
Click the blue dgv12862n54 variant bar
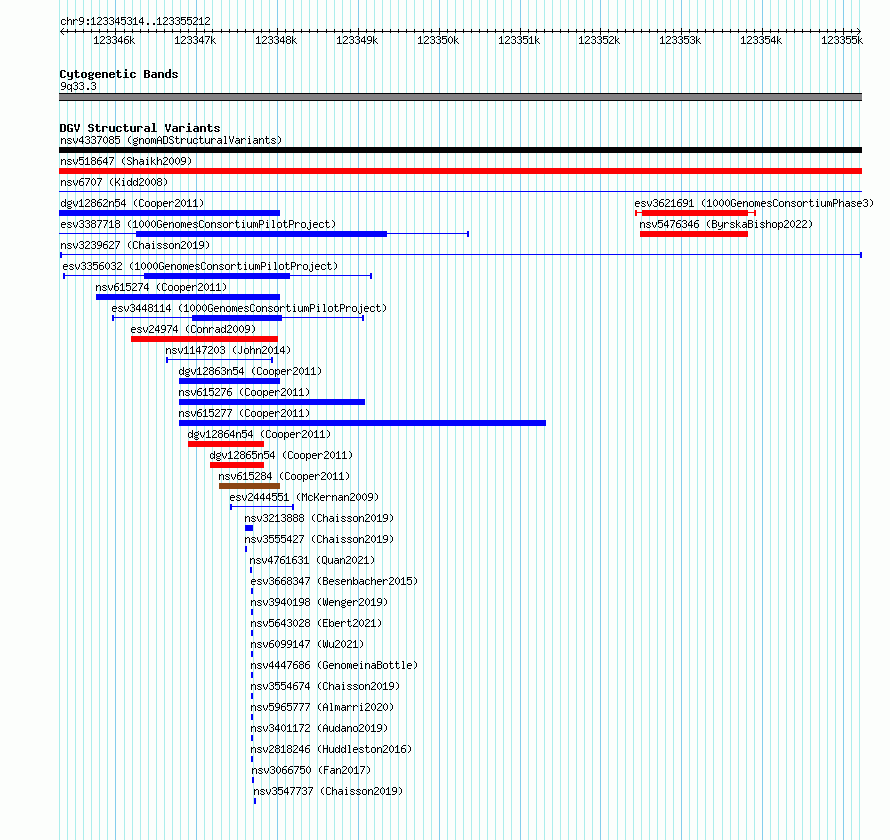(169, 213)
